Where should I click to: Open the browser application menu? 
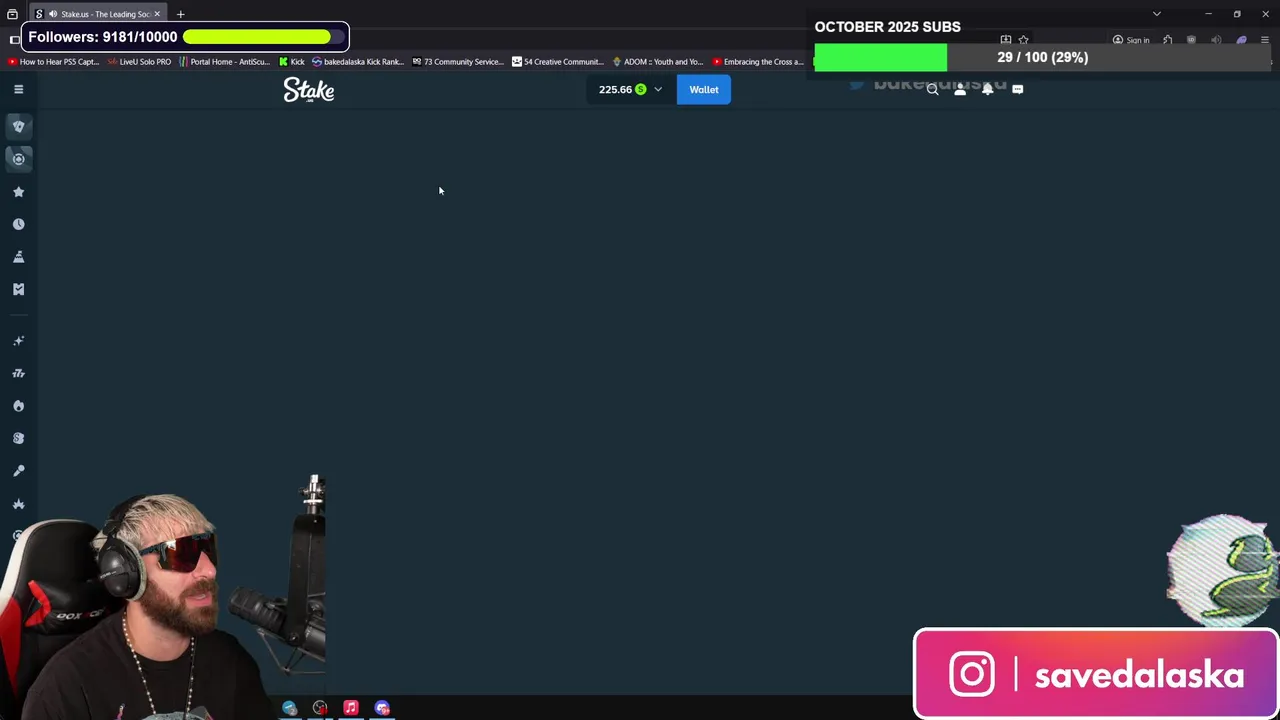(x=1265, y=40)
